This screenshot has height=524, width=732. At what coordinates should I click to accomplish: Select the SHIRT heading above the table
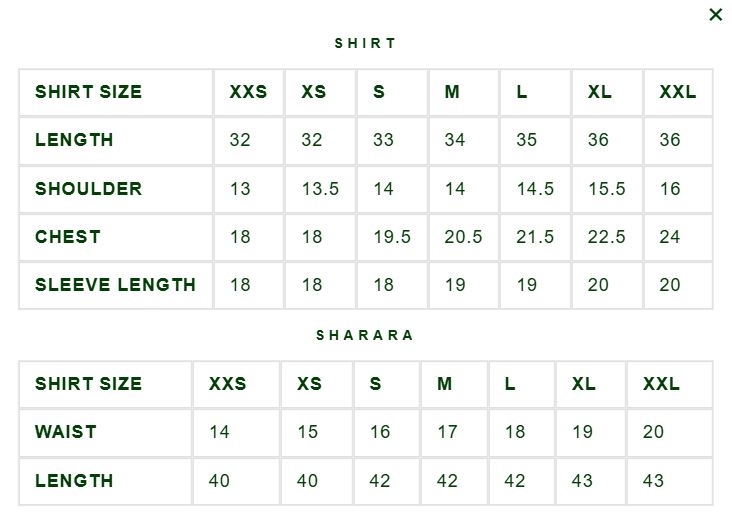point(365,43)
